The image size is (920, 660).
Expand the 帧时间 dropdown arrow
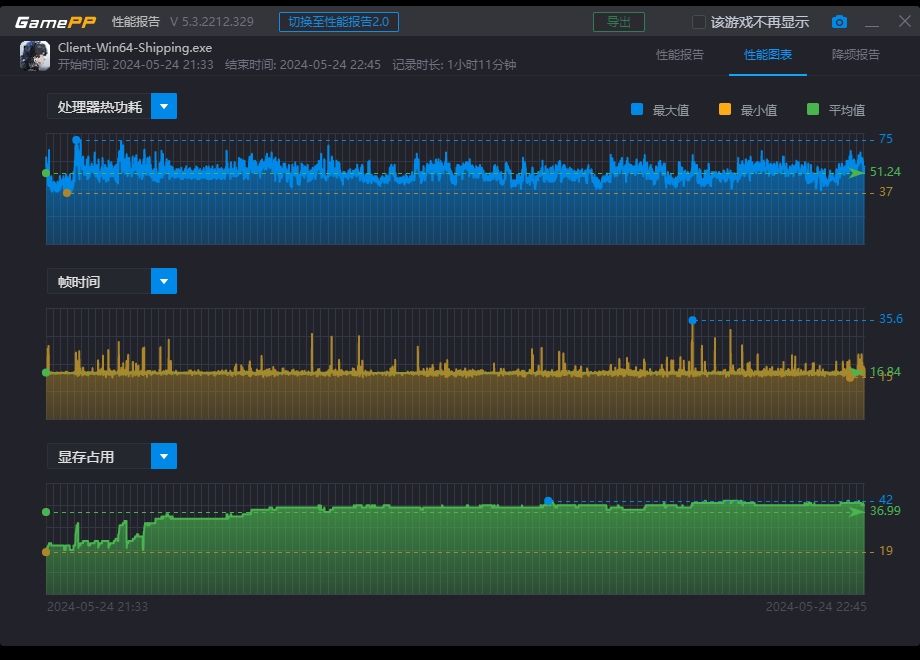tap(164, 281)
